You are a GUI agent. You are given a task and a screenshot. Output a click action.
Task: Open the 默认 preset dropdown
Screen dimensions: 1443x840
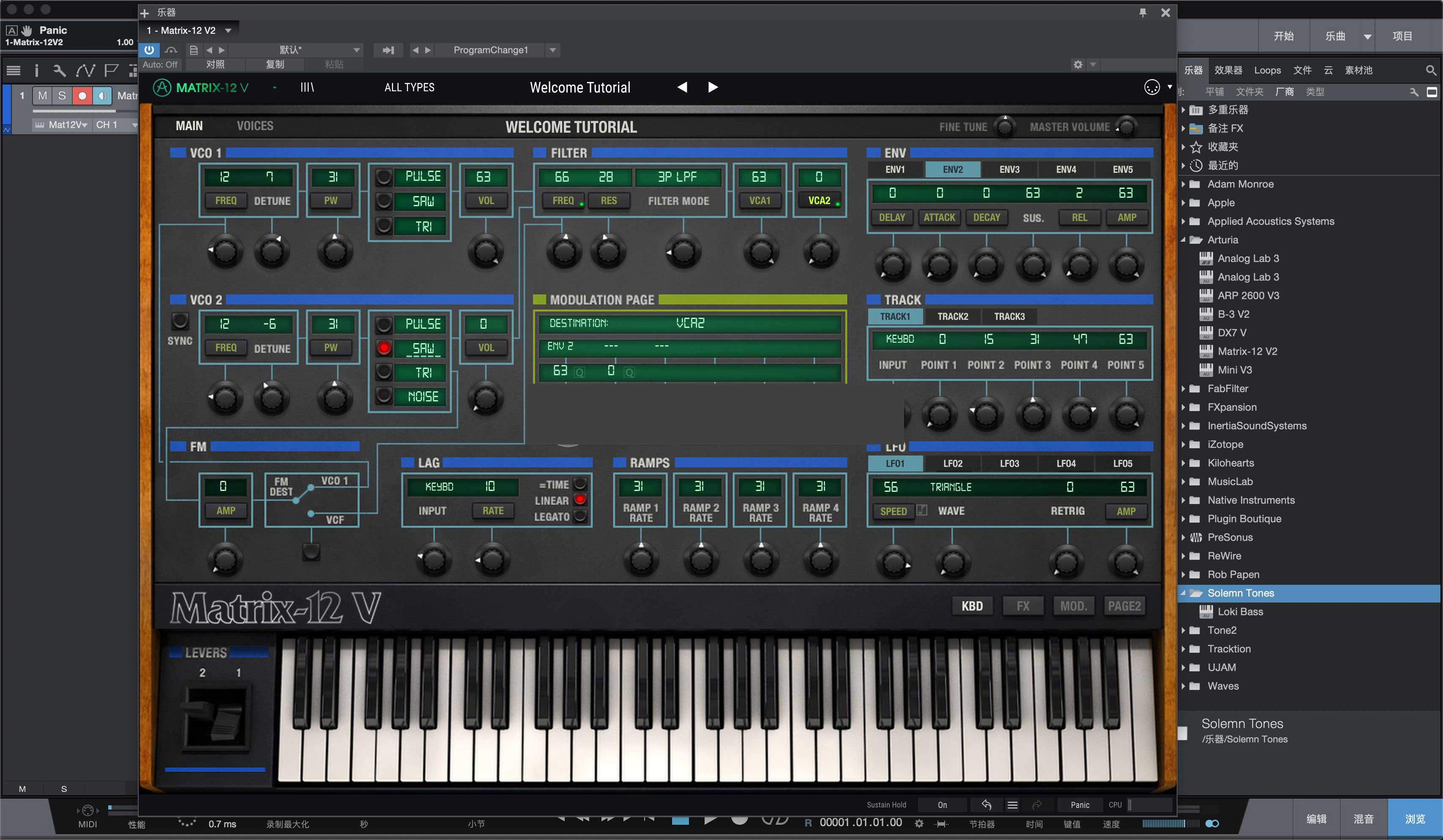pyautogui.click(x=357, y=50)
